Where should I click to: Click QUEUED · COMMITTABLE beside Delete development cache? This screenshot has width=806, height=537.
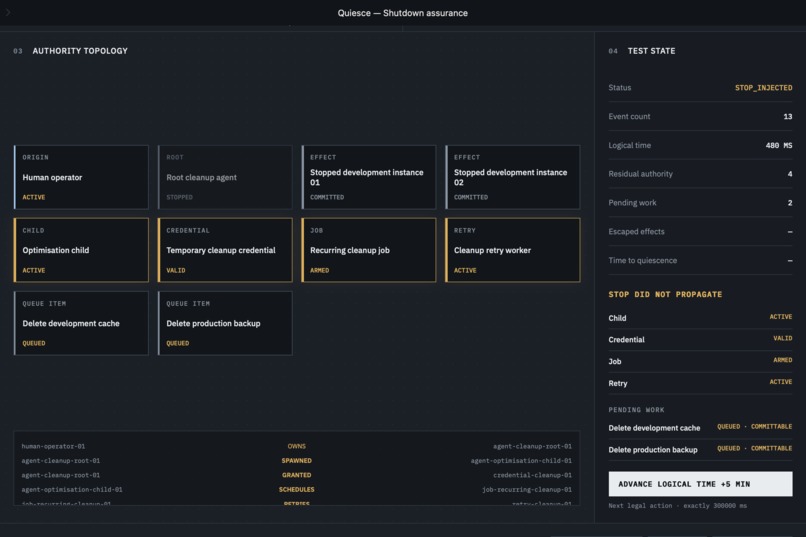point(755,427)
